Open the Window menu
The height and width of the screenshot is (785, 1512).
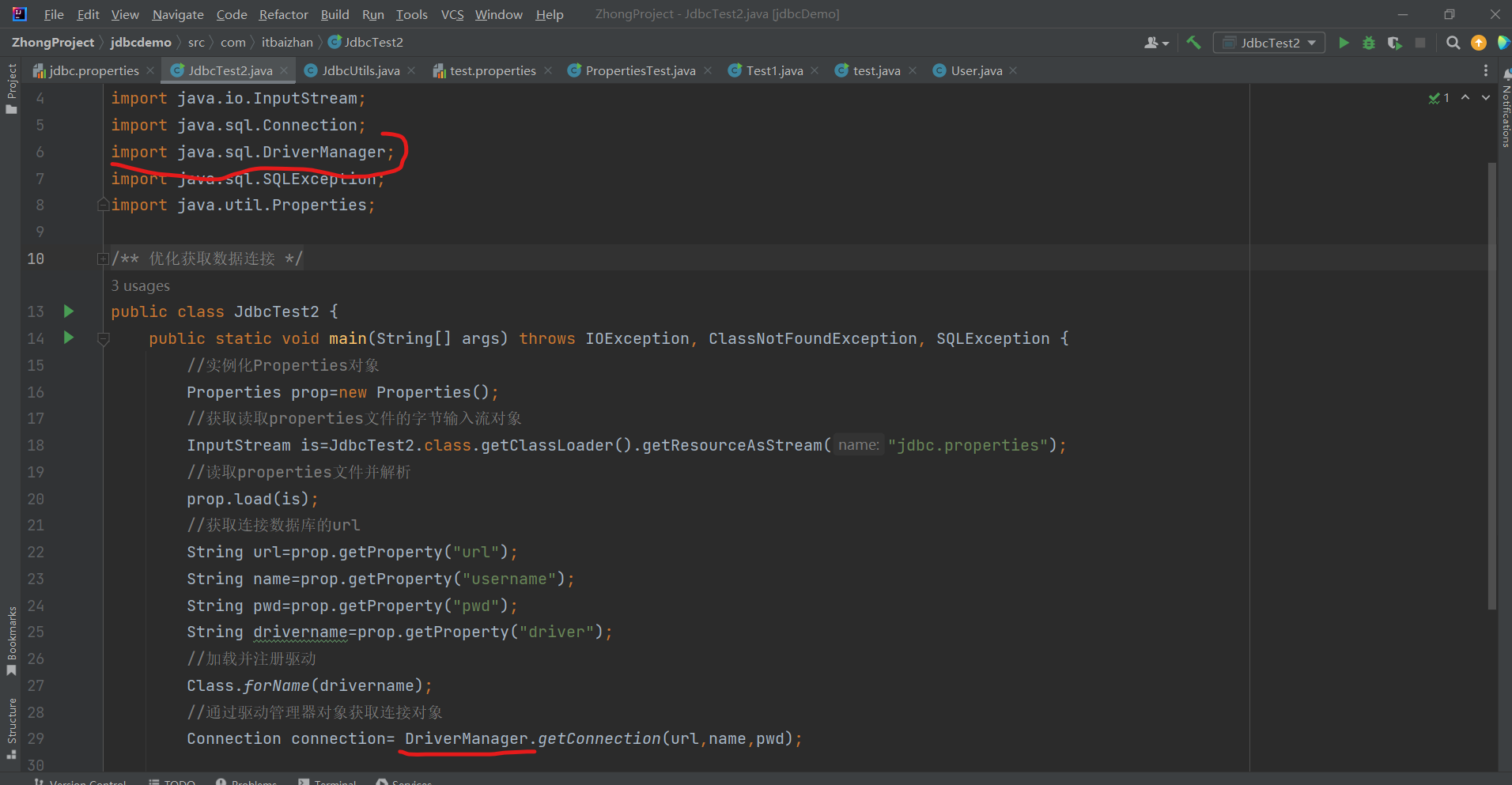click(x=498, y=14)
